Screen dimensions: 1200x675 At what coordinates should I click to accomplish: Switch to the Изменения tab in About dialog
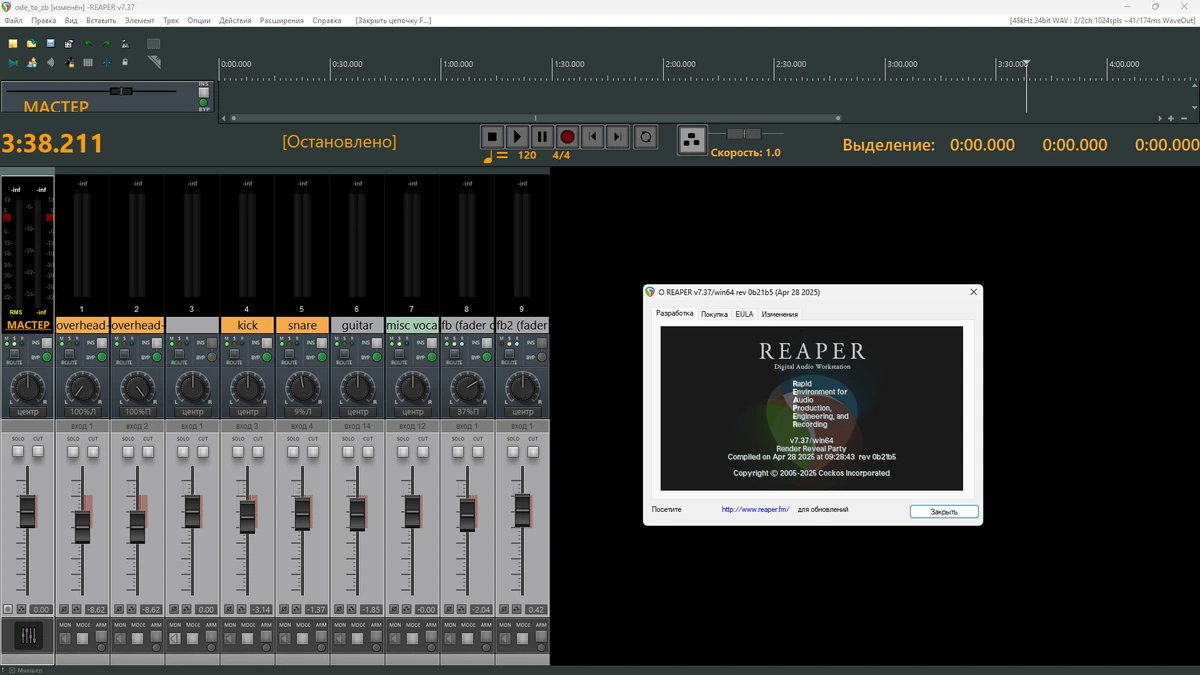[x=780, y=314]
